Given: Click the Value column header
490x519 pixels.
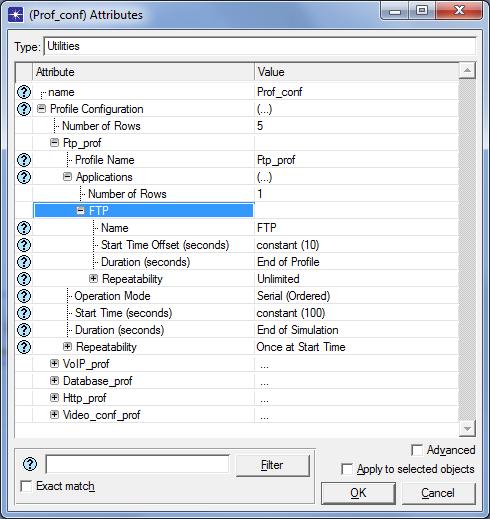Looking at the screenshot, I should pyautogui.click(x=356, y=72).
